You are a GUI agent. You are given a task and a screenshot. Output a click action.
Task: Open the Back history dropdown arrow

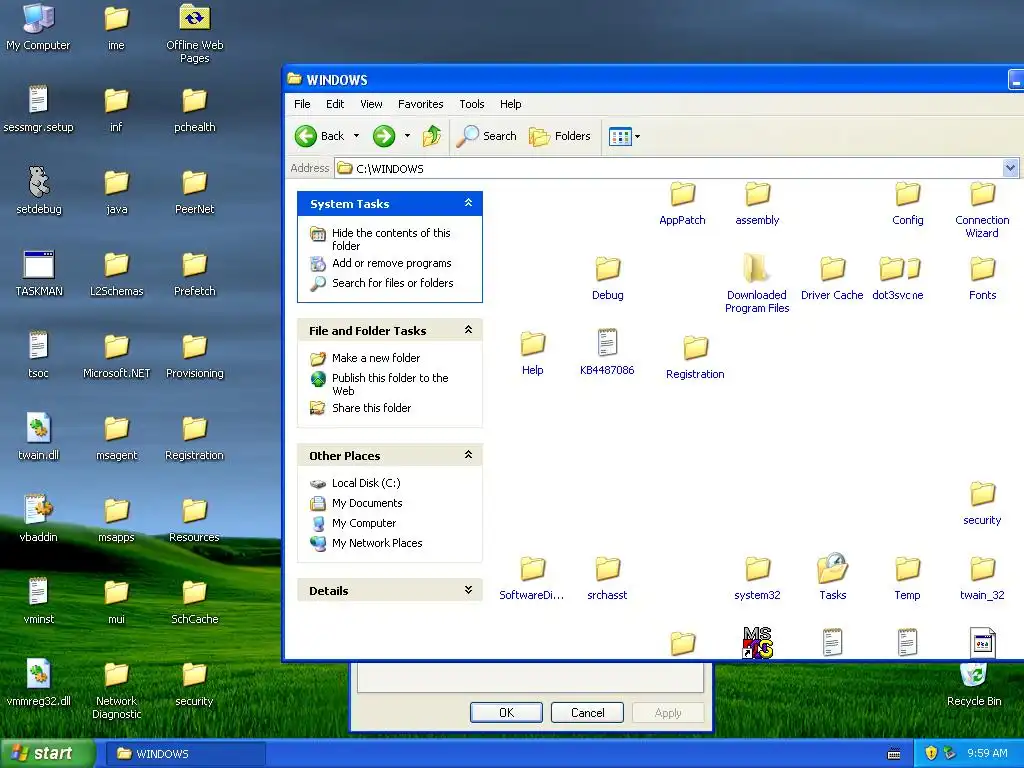[x=357, y=136]
